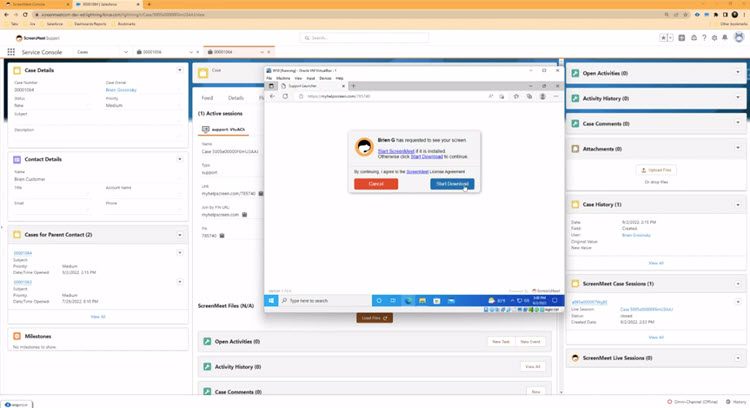Screen dimensions: 750x408
Task: Expand sidebar Case Comments (0) menu
Action: (738, 123)
